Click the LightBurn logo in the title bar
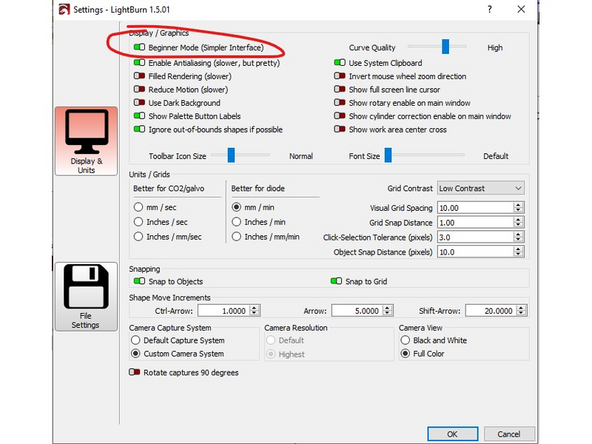 pos(64,9)
